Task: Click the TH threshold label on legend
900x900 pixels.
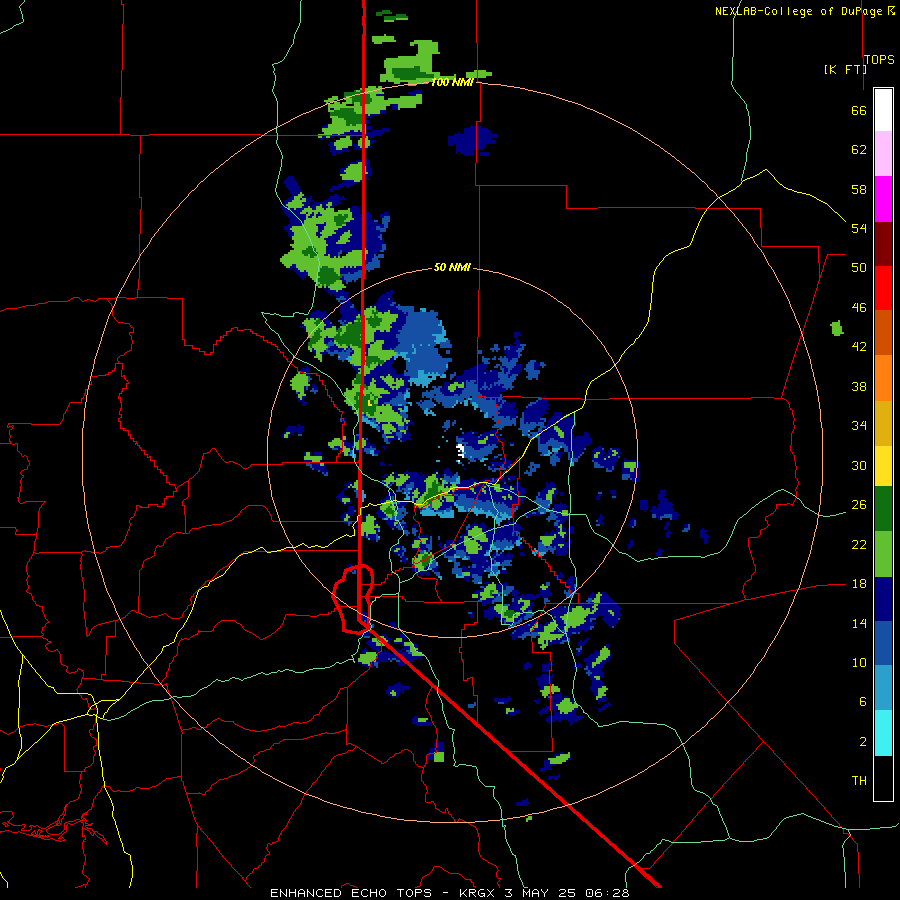Action: [x=859, y=781]
